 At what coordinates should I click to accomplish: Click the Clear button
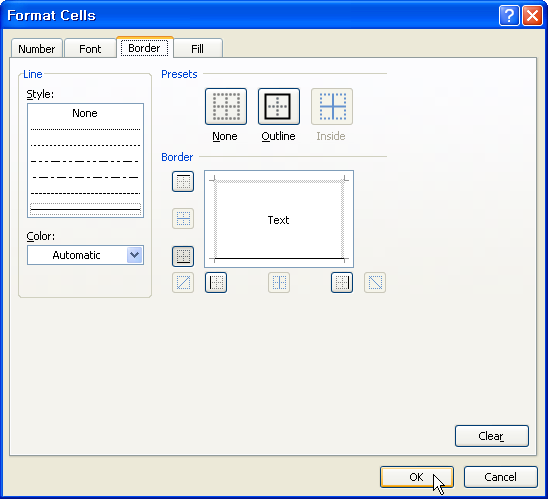492,436
